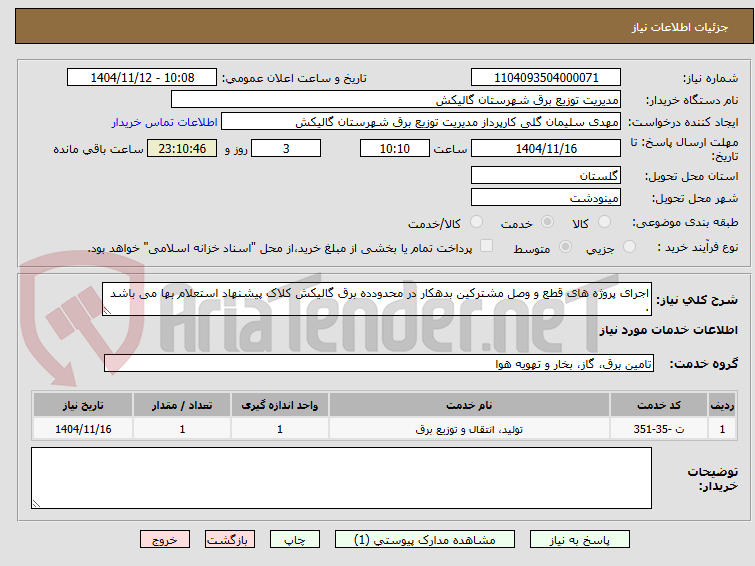Click the گروه خدمت field
Viewport: 755px width, 566px height.
pos(379,364)
